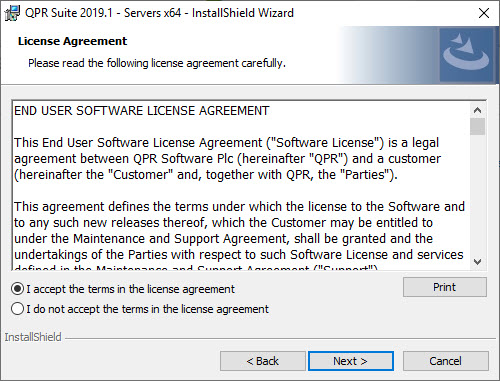Click the END USER SOFTWARE LICENSE AGREEMENT heading
Viewport: 500px width, 381px height.
142,111
